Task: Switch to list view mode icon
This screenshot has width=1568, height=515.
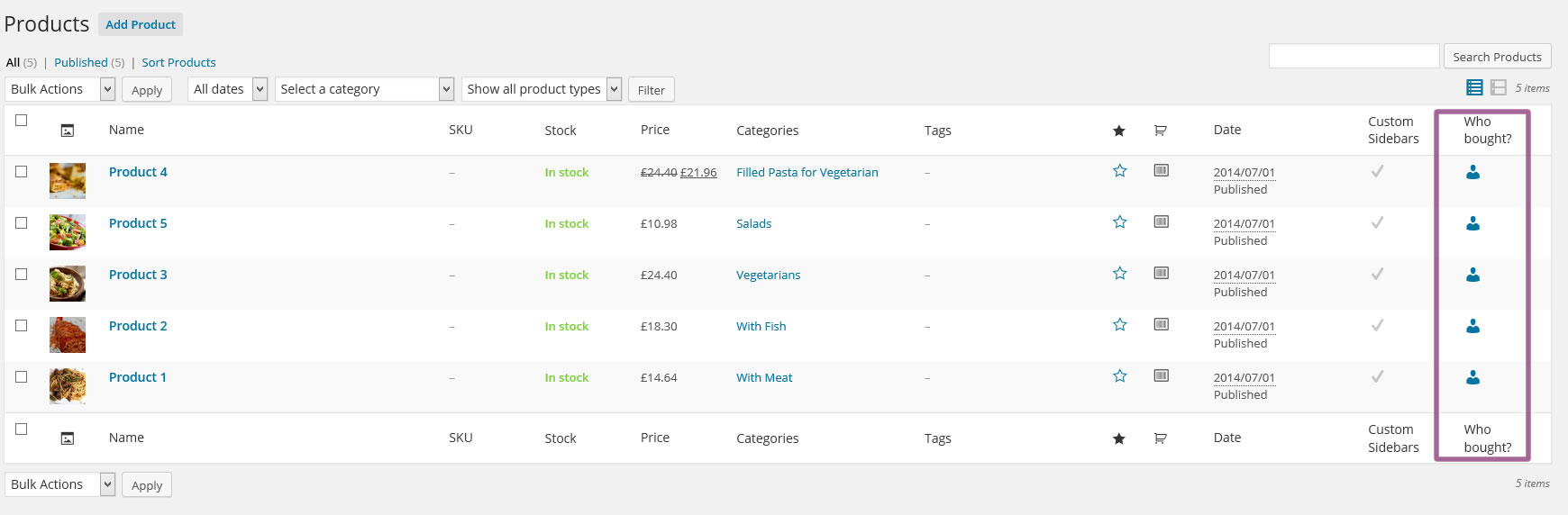Action: tap(1474, 87)
